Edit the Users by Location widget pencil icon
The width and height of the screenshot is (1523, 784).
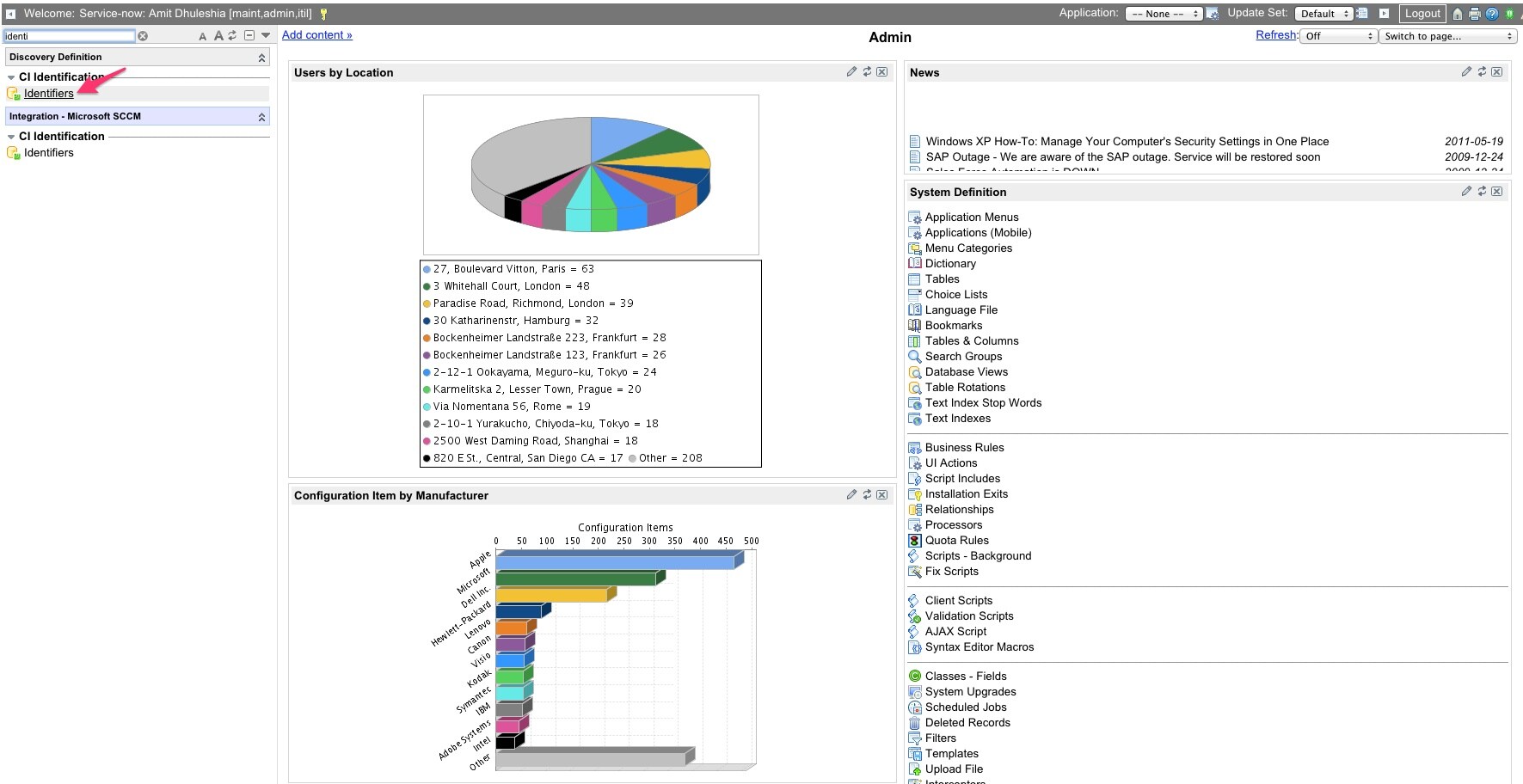pos(851,72)
